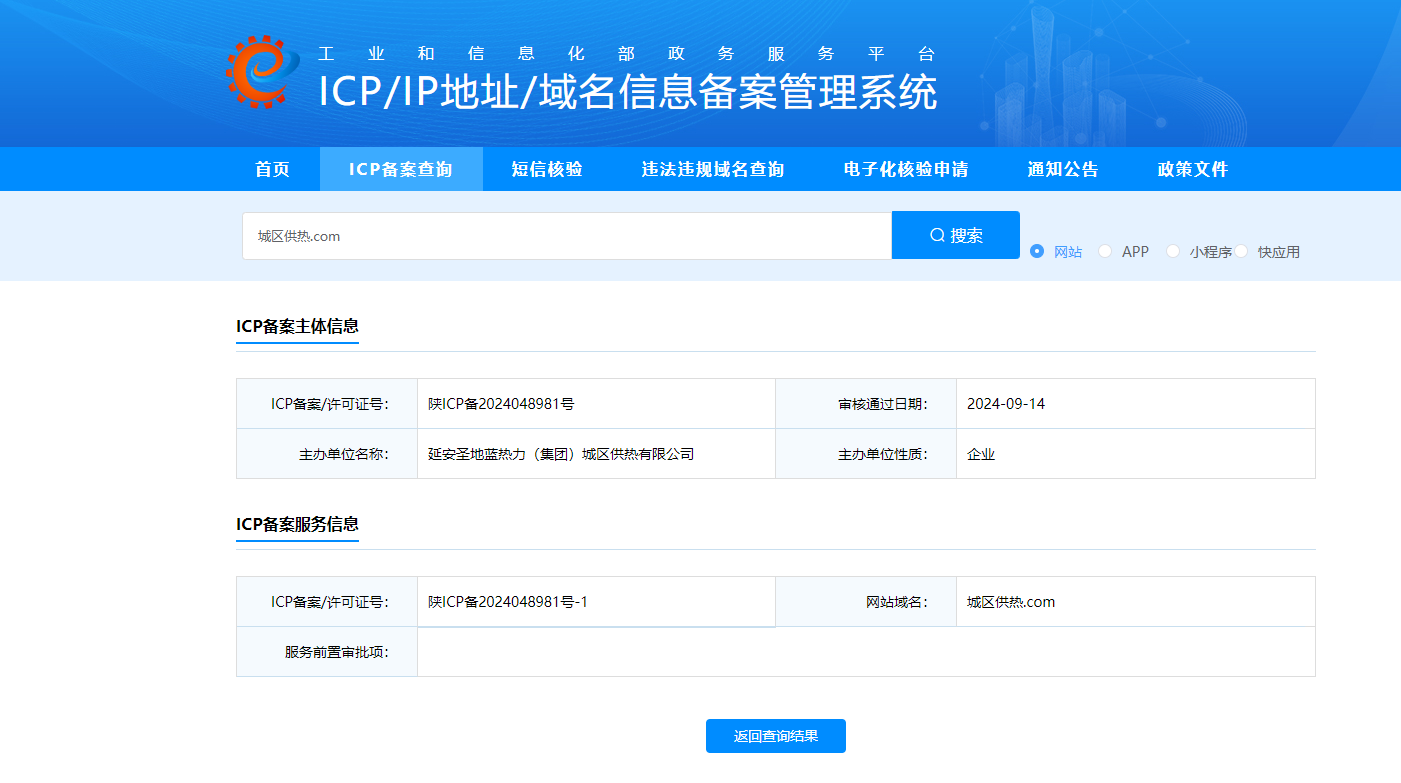
Task: Open the 通知公告 tab
Action: [1063, 169]
